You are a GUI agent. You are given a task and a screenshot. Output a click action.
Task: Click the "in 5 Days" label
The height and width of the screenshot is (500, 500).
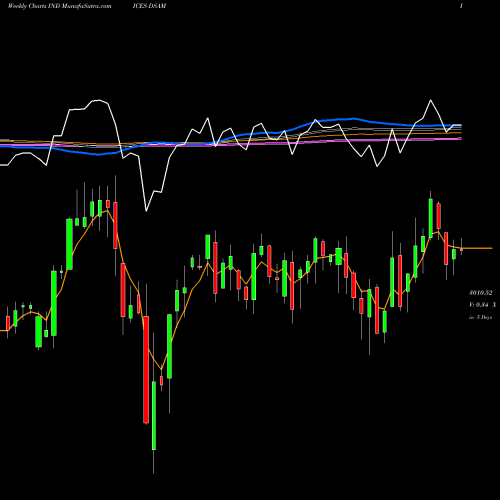coord(480,317)
